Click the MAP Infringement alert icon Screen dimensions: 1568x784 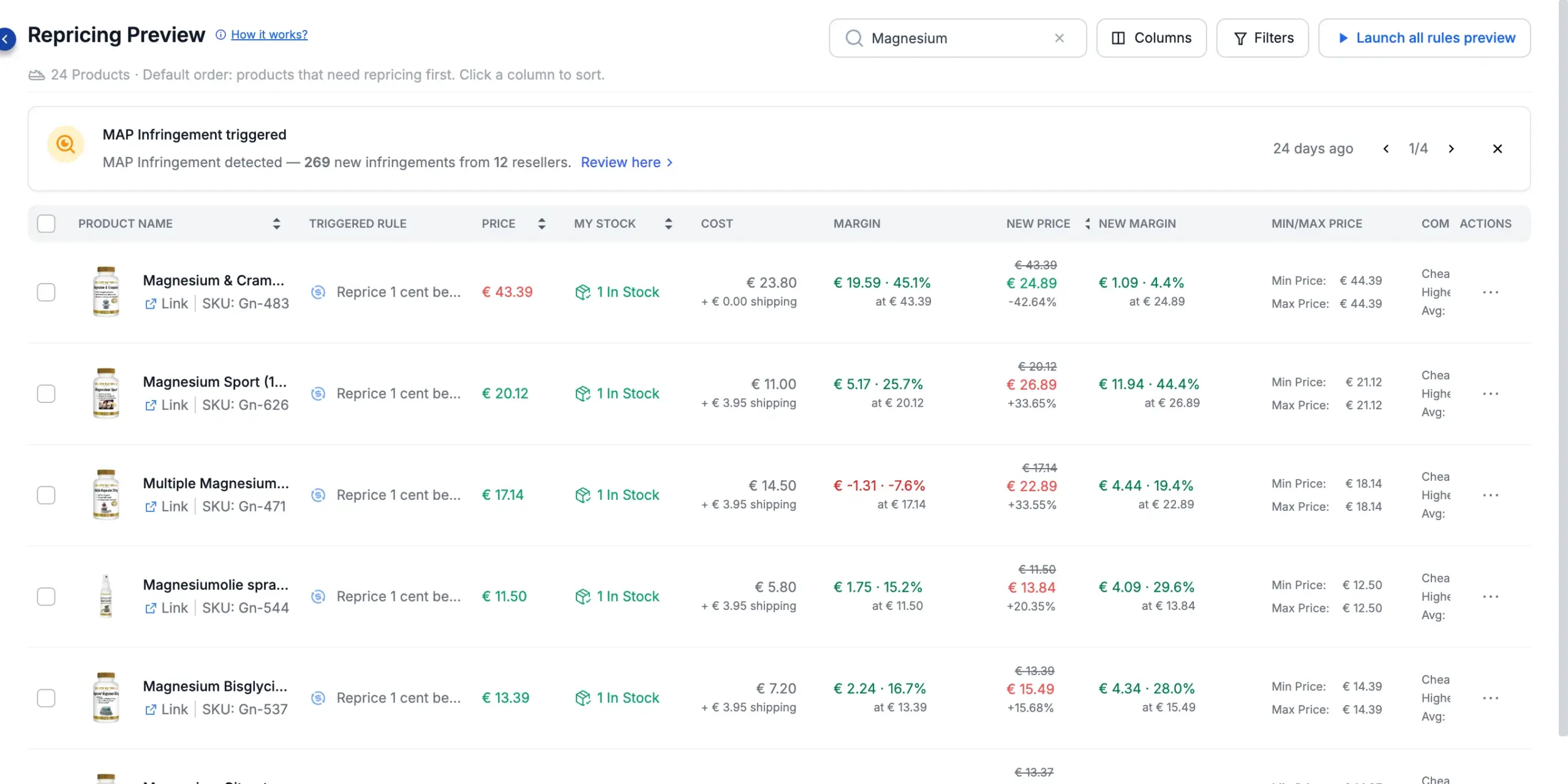point(66,144)
